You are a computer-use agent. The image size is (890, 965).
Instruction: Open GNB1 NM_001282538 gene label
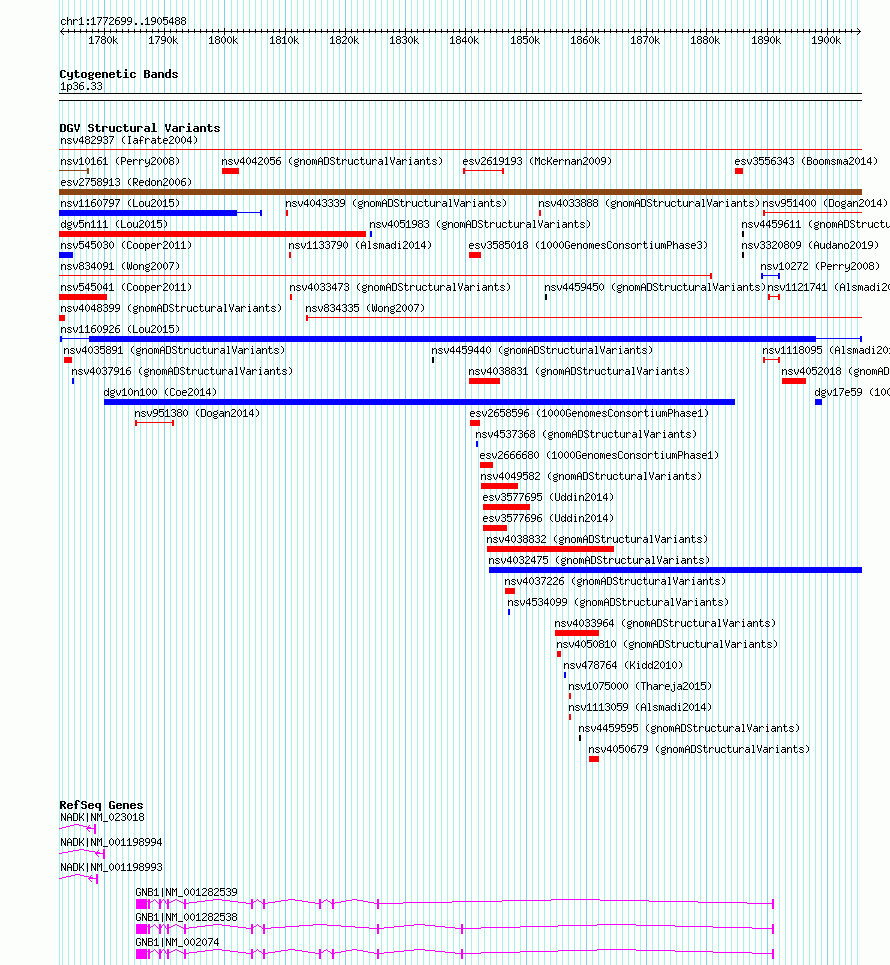coord(186,917)
